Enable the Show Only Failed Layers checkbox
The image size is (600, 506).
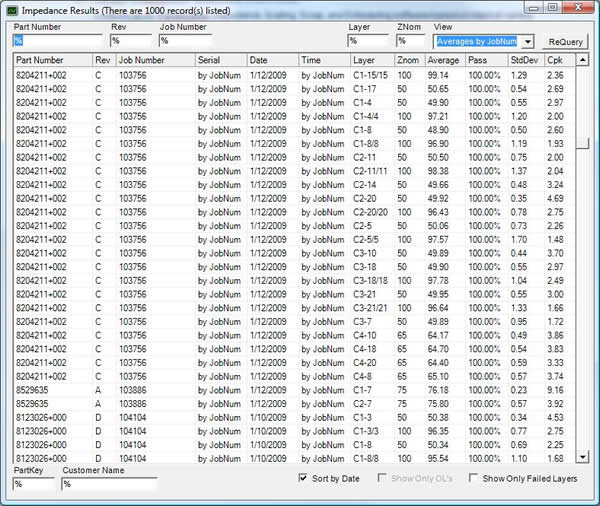[473, 478]
